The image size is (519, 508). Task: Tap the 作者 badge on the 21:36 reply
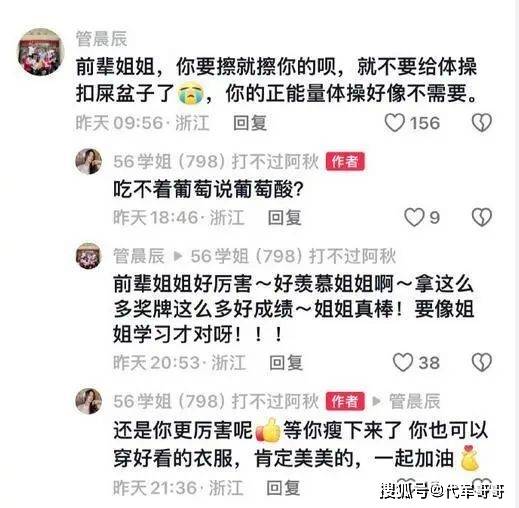point(345,401)
